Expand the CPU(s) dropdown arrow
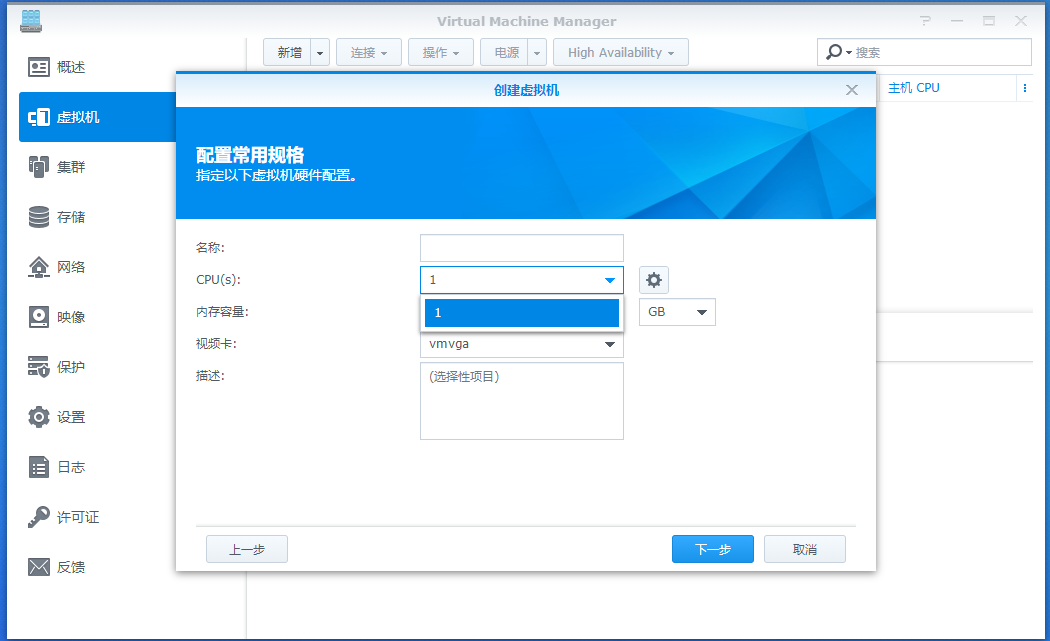Viewport: 1050px width, 641px height. click(x=609, y=281)
